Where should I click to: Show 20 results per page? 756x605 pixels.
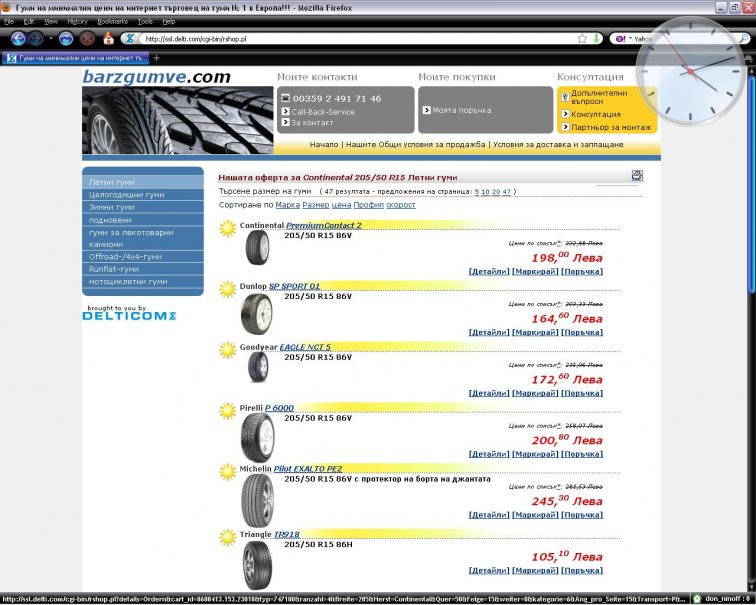pos(496,190)
